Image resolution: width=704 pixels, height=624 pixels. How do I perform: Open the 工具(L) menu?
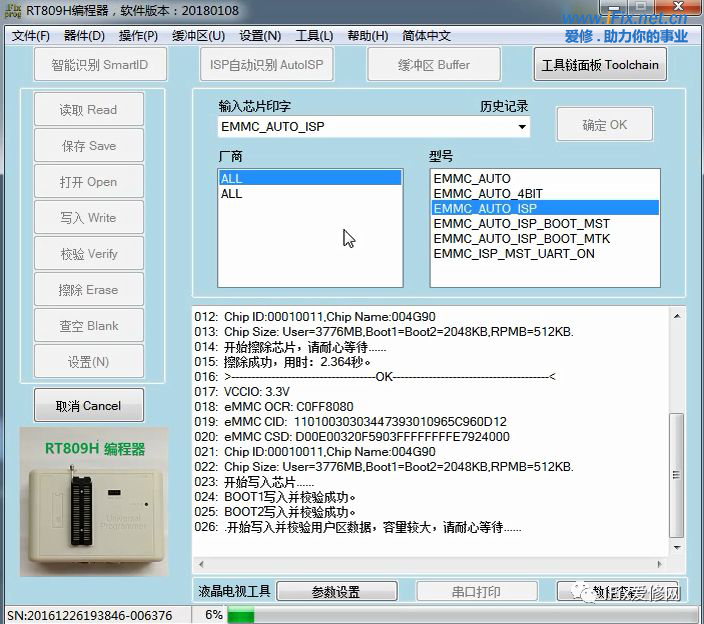(314, 36)
